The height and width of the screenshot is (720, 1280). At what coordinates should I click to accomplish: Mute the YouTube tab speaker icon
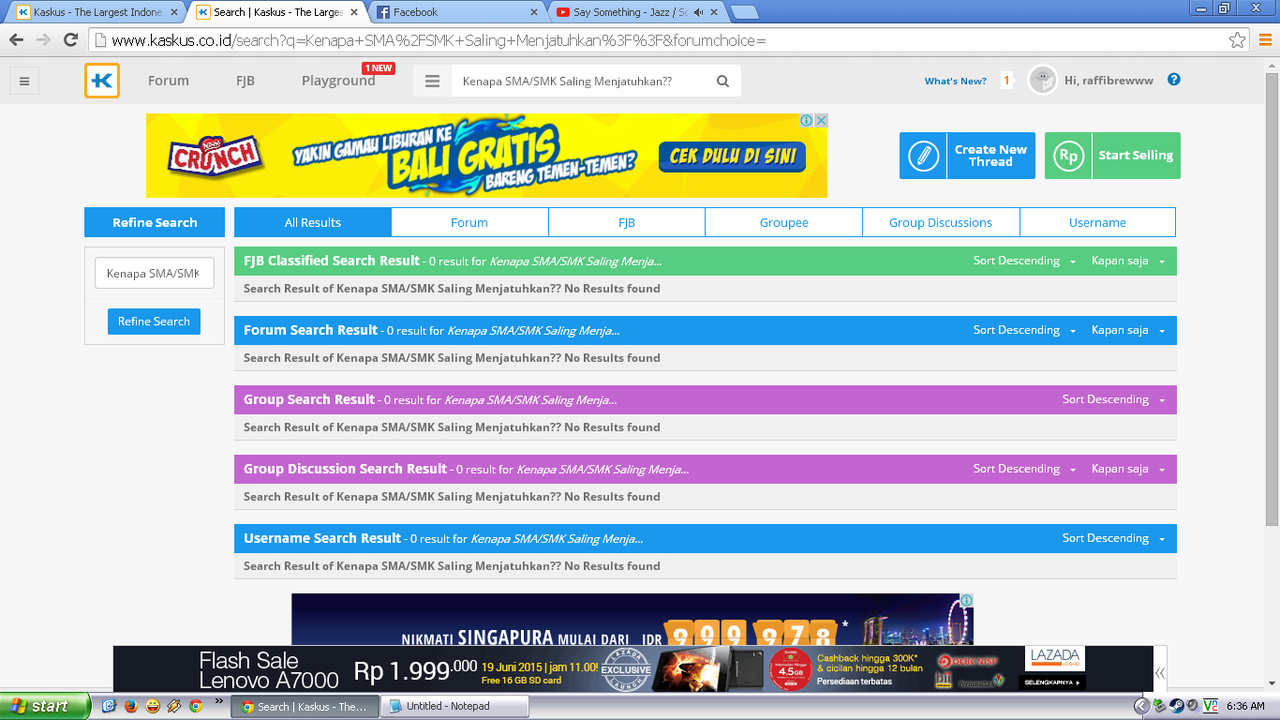click(x=698, y=13)
